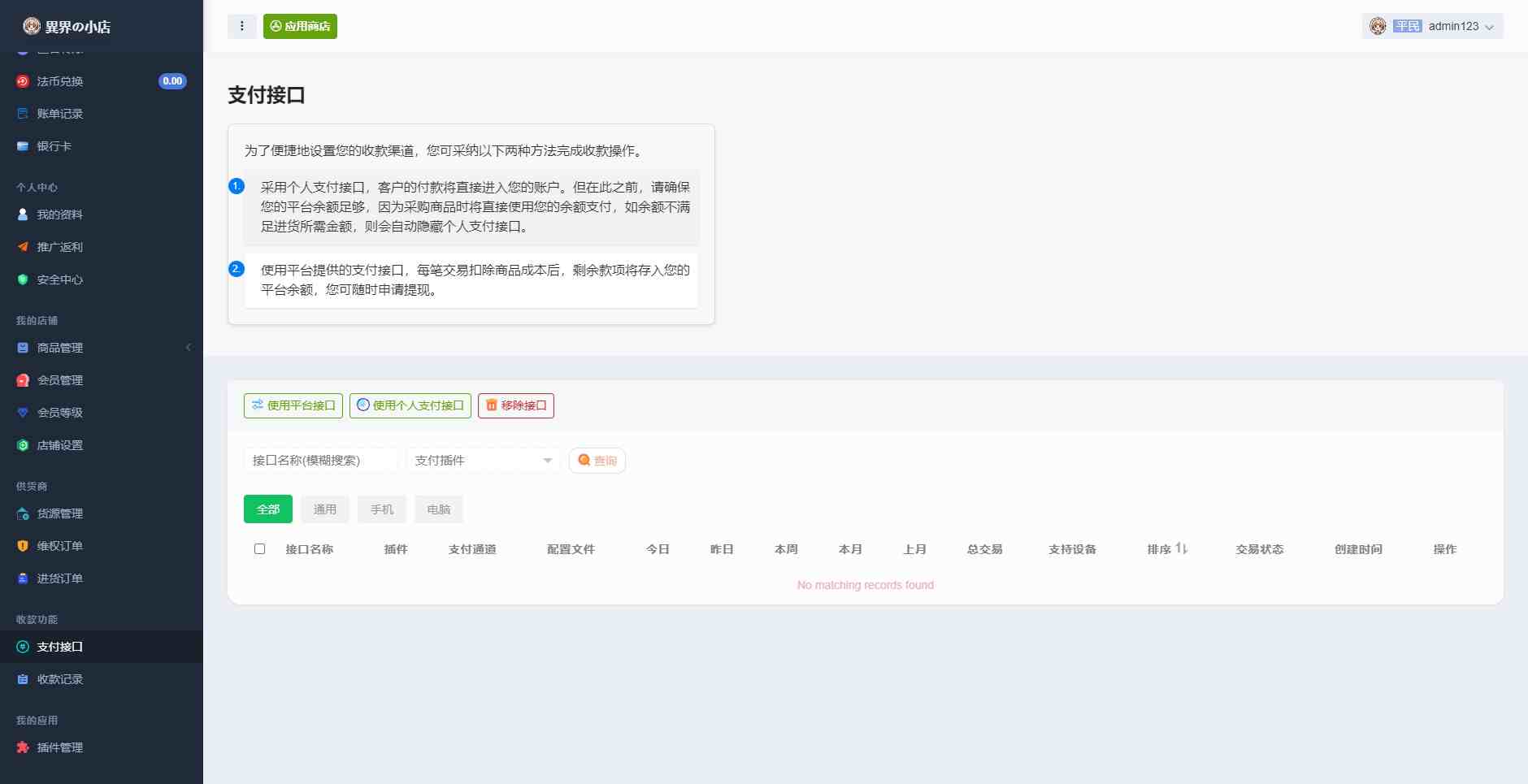Click the 使用平台接口 button
This screenshot has width=1528, height=784.
[x=293, y=405]
